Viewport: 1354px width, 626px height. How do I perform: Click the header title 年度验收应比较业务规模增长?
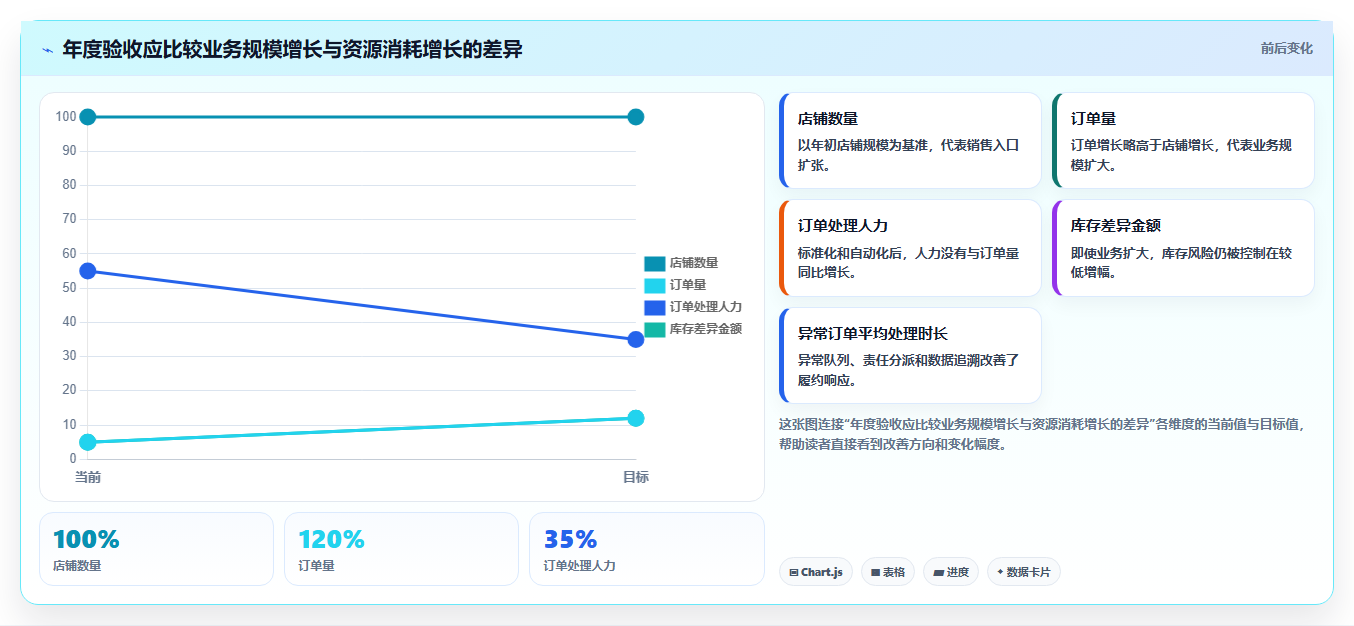tap(292, 49)
